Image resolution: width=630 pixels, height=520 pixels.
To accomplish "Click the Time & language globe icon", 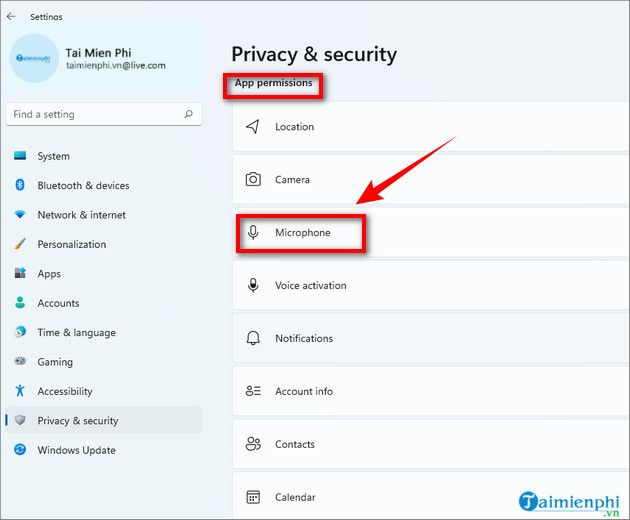I will pyautogui.click(x=20, y=332).
